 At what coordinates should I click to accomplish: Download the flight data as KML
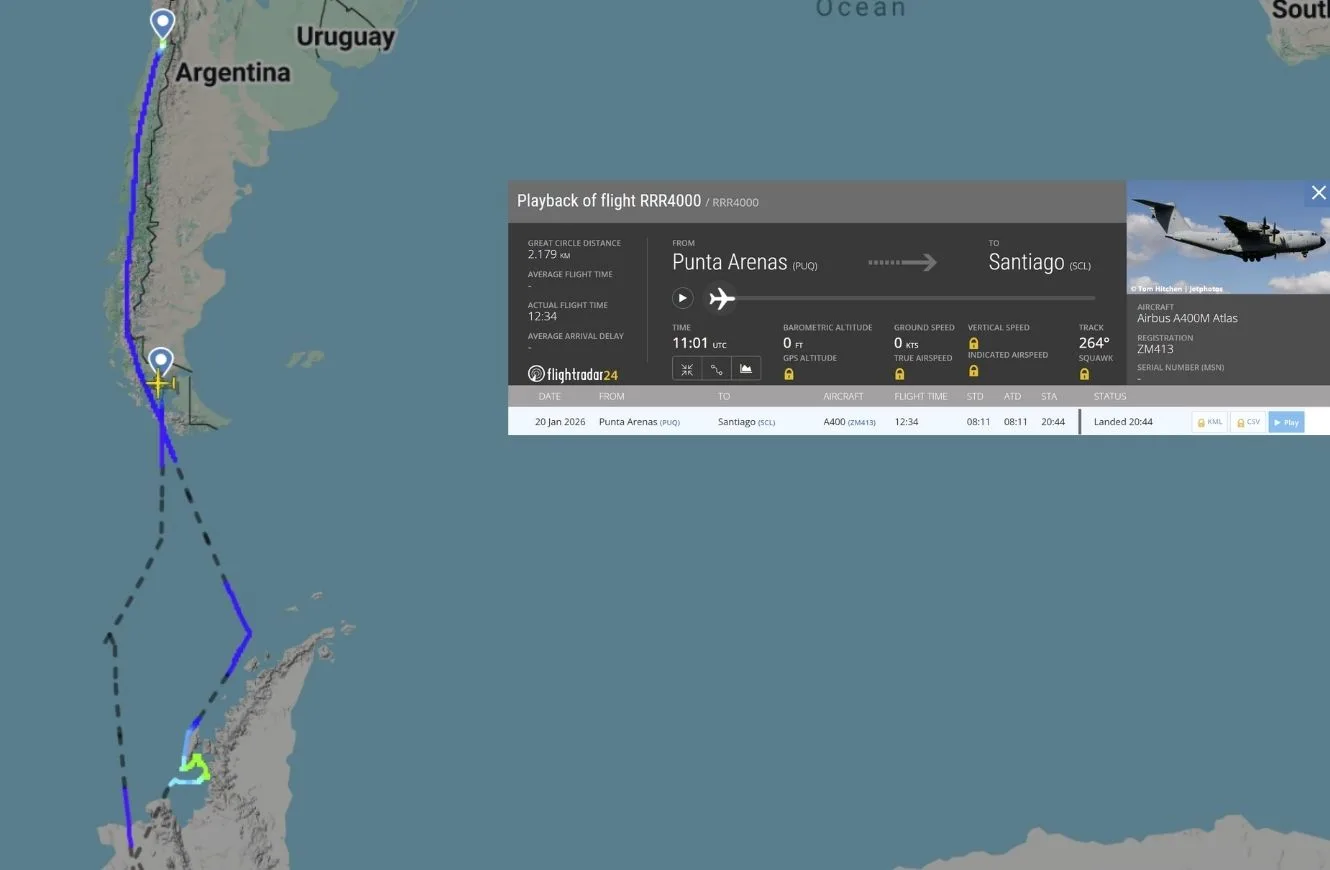(1208, 421)
